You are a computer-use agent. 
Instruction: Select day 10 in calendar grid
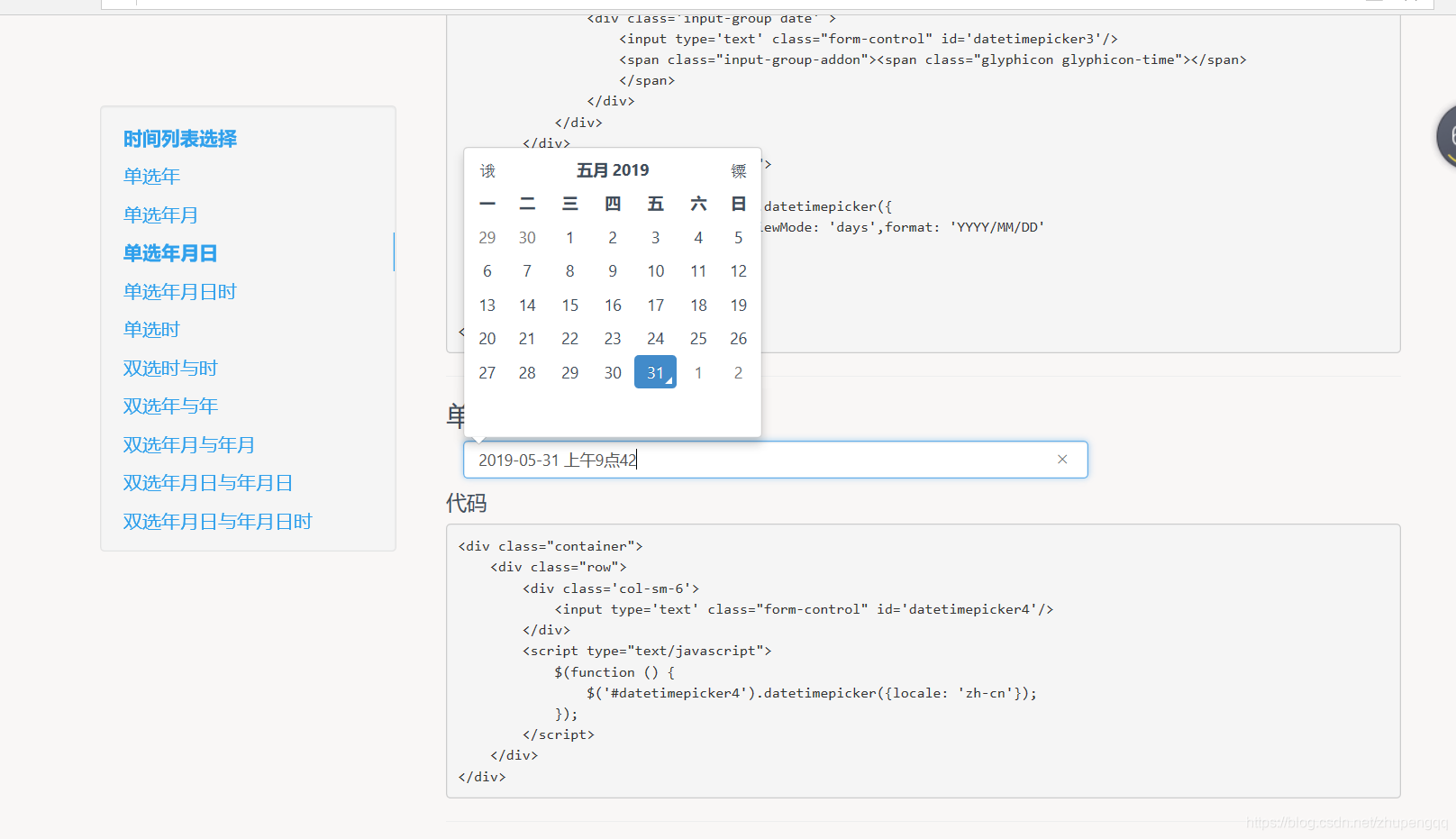(656, 271)
